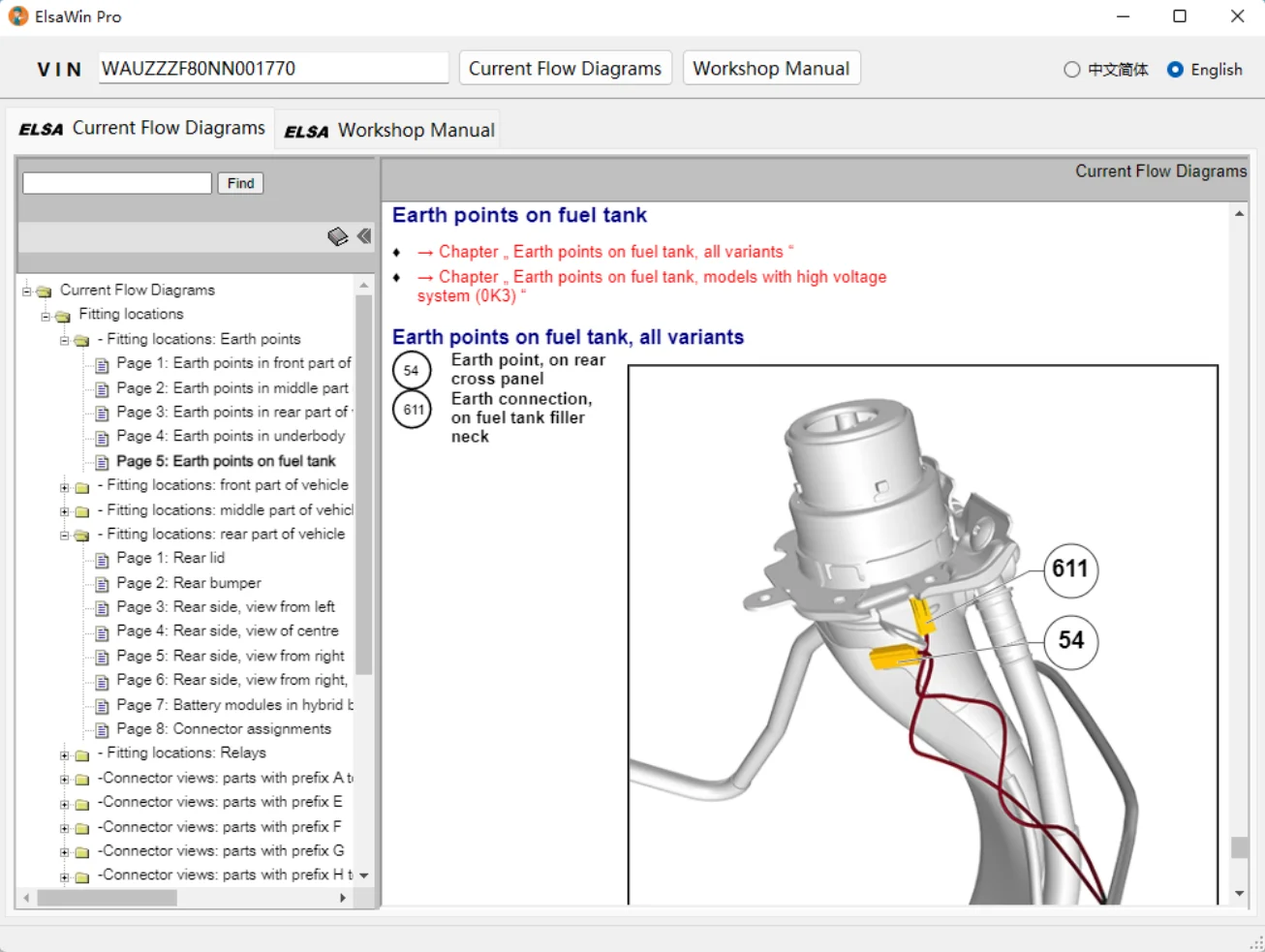Switch to ELSA Current Flow Diagrams tab
1265x952 pixels.
click(141, 129)
